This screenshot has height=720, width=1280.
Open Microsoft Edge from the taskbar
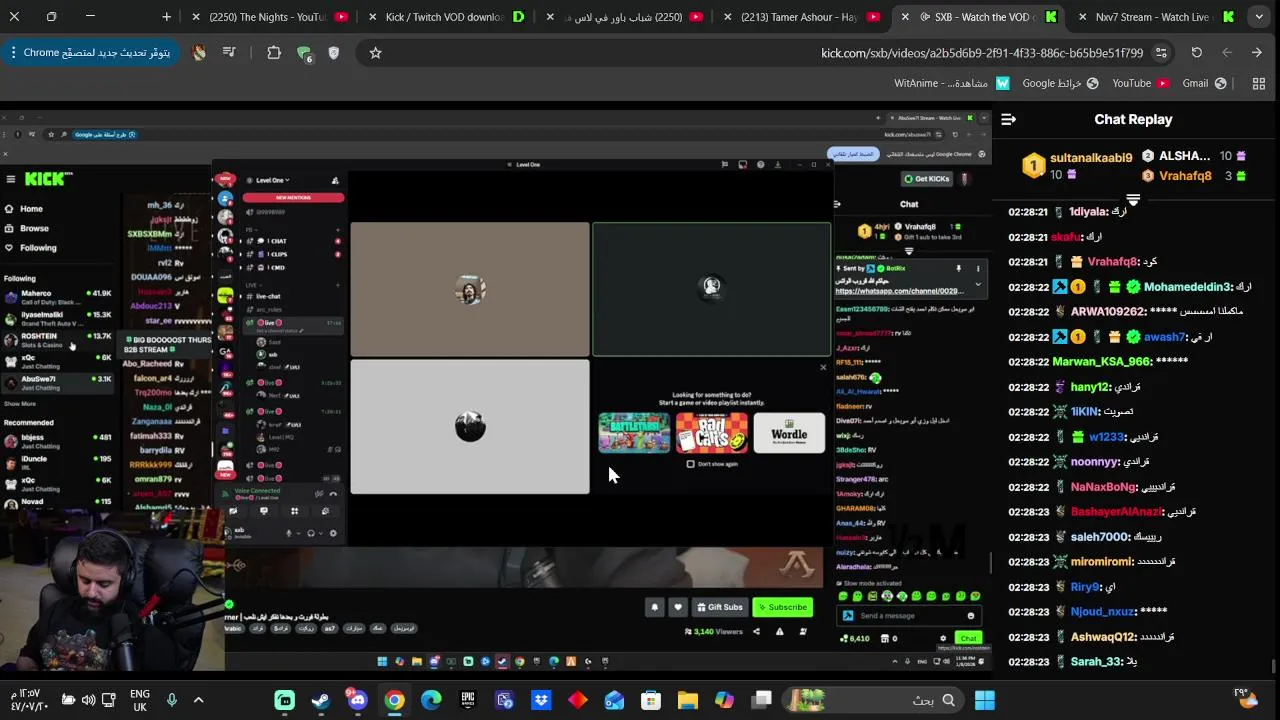[x=431, y=700]
